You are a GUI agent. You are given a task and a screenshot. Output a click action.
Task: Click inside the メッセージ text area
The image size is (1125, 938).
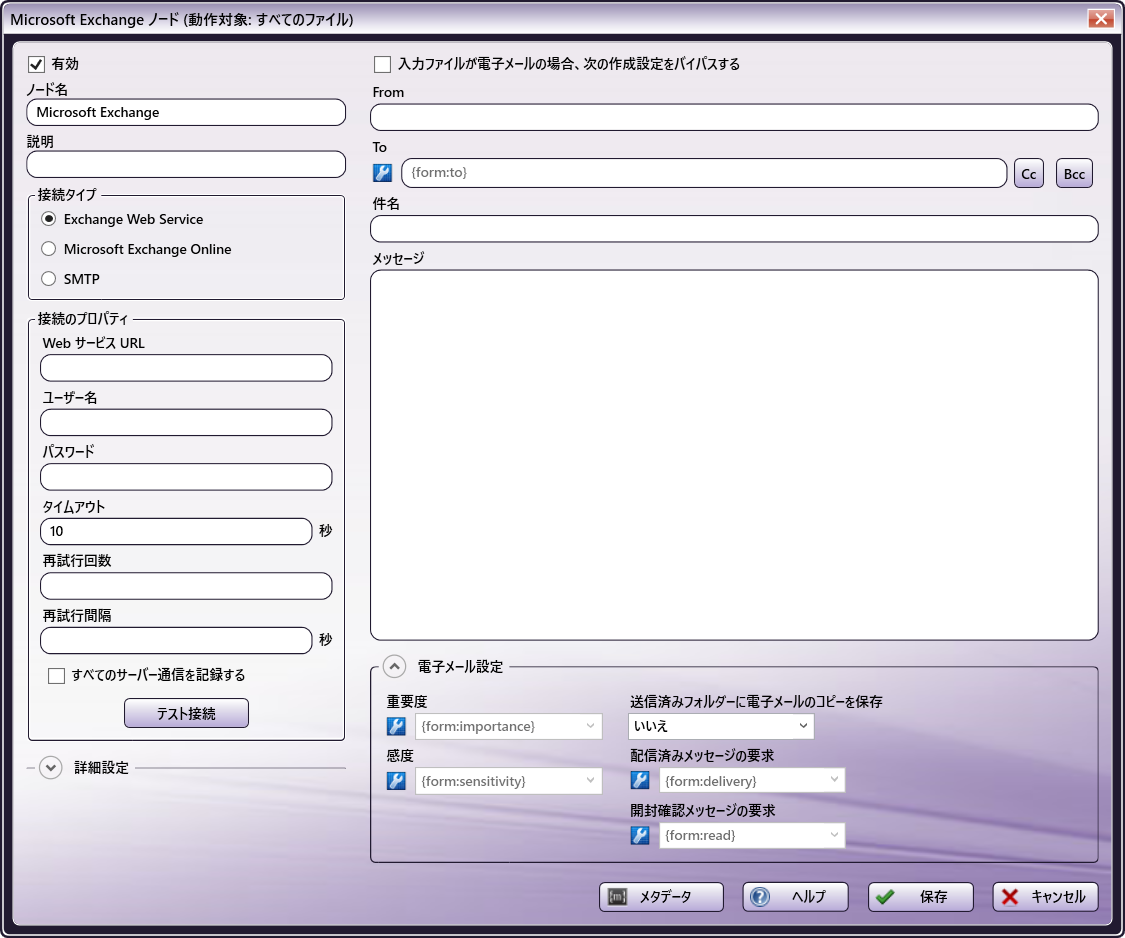pyautogui.click(x=734, y=455)
